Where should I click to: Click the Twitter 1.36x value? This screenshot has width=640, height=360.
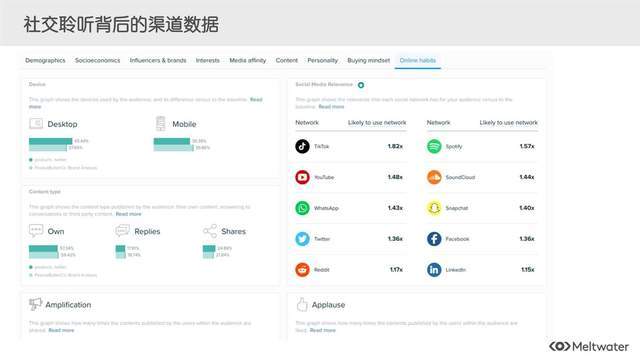(x=395, y=239)
